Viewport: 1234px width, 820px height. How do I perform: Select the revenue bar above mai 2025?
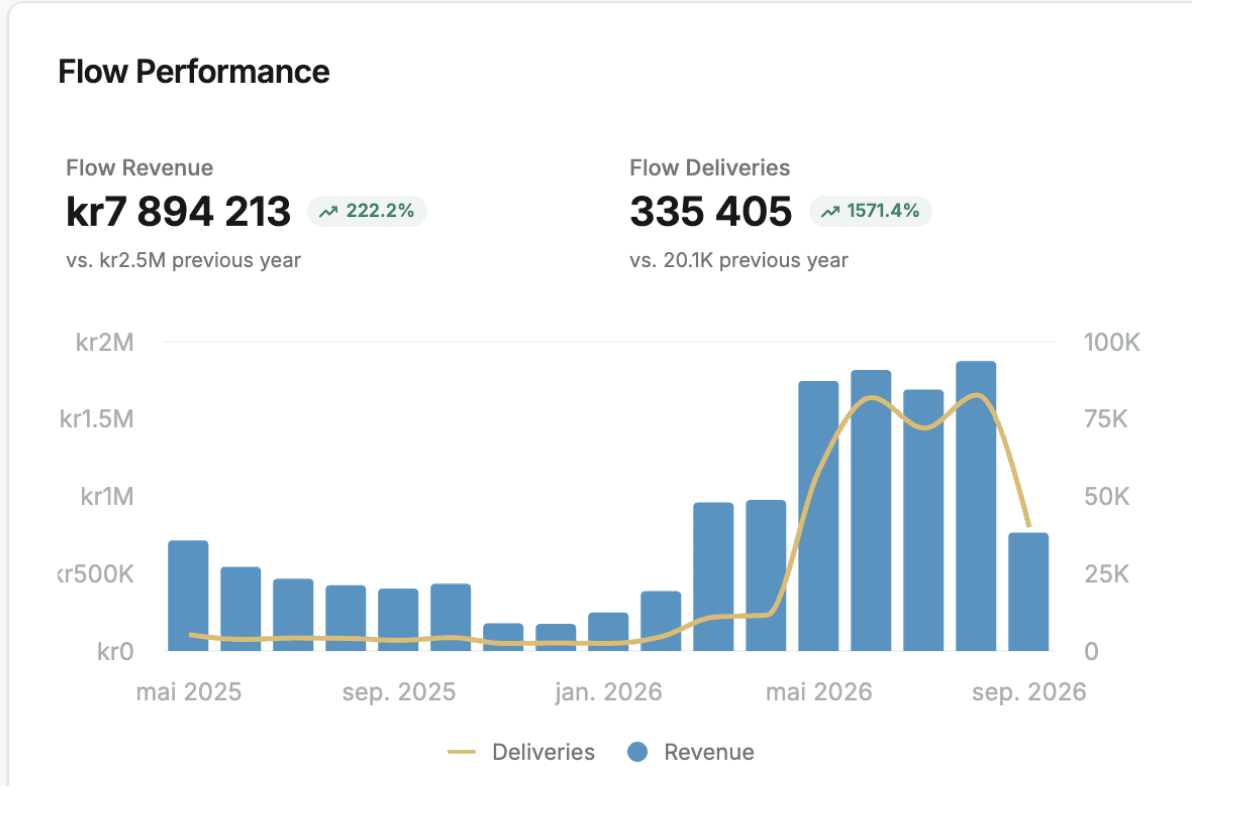click(x=189, y=596)
